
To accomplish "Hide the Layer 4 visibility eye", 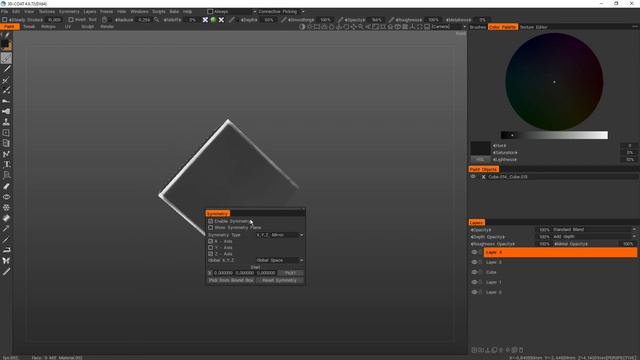I will [x=474, y=252].
